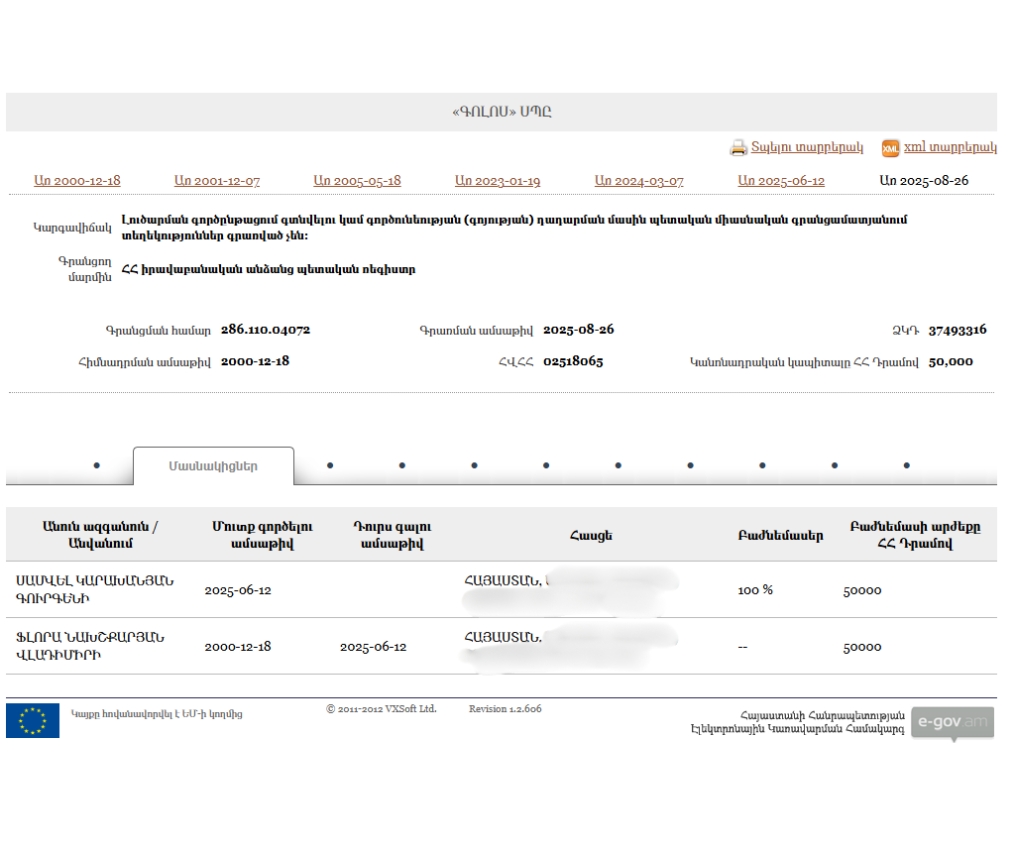Select the Առ 2005-05-18 history link
1015x858 pixels.
(357, 181)
